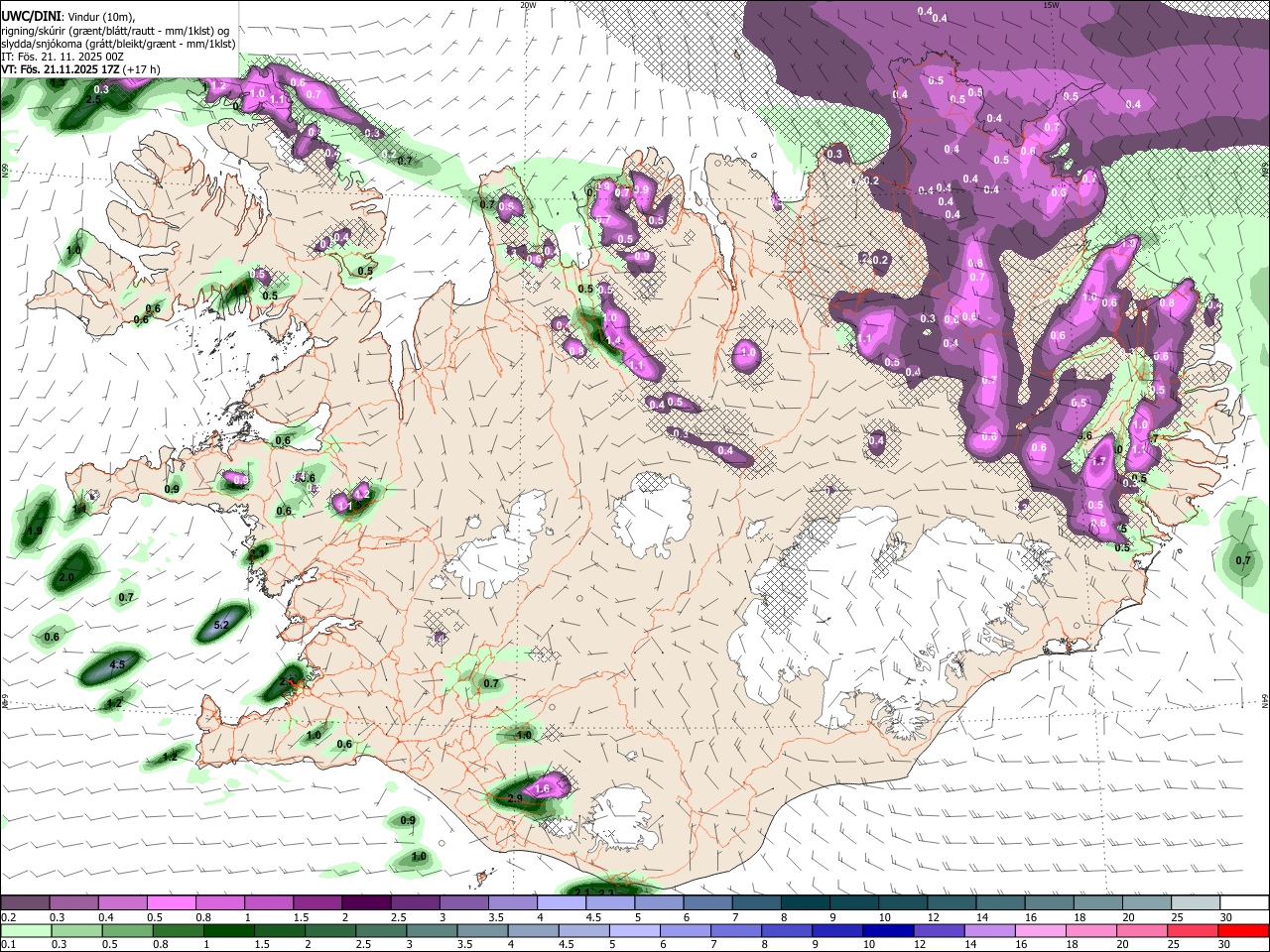This screenshot has width=1270, height=952.
Task: Select the dark purple snow swatch at 2
Action: [x=366, y=902]
